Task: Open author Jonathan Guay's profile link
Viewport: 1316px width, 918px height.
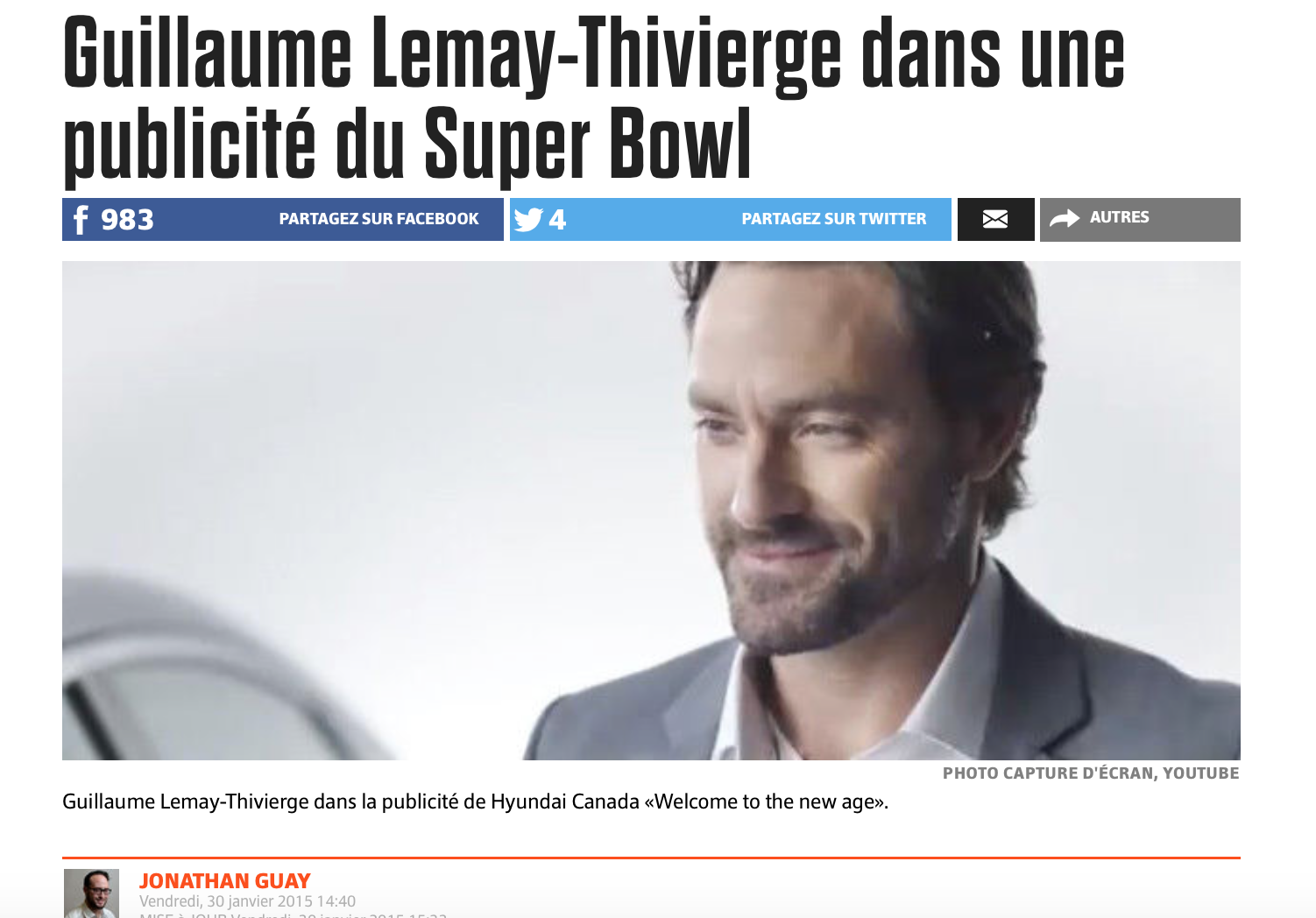Action: (x=225, y=881)
